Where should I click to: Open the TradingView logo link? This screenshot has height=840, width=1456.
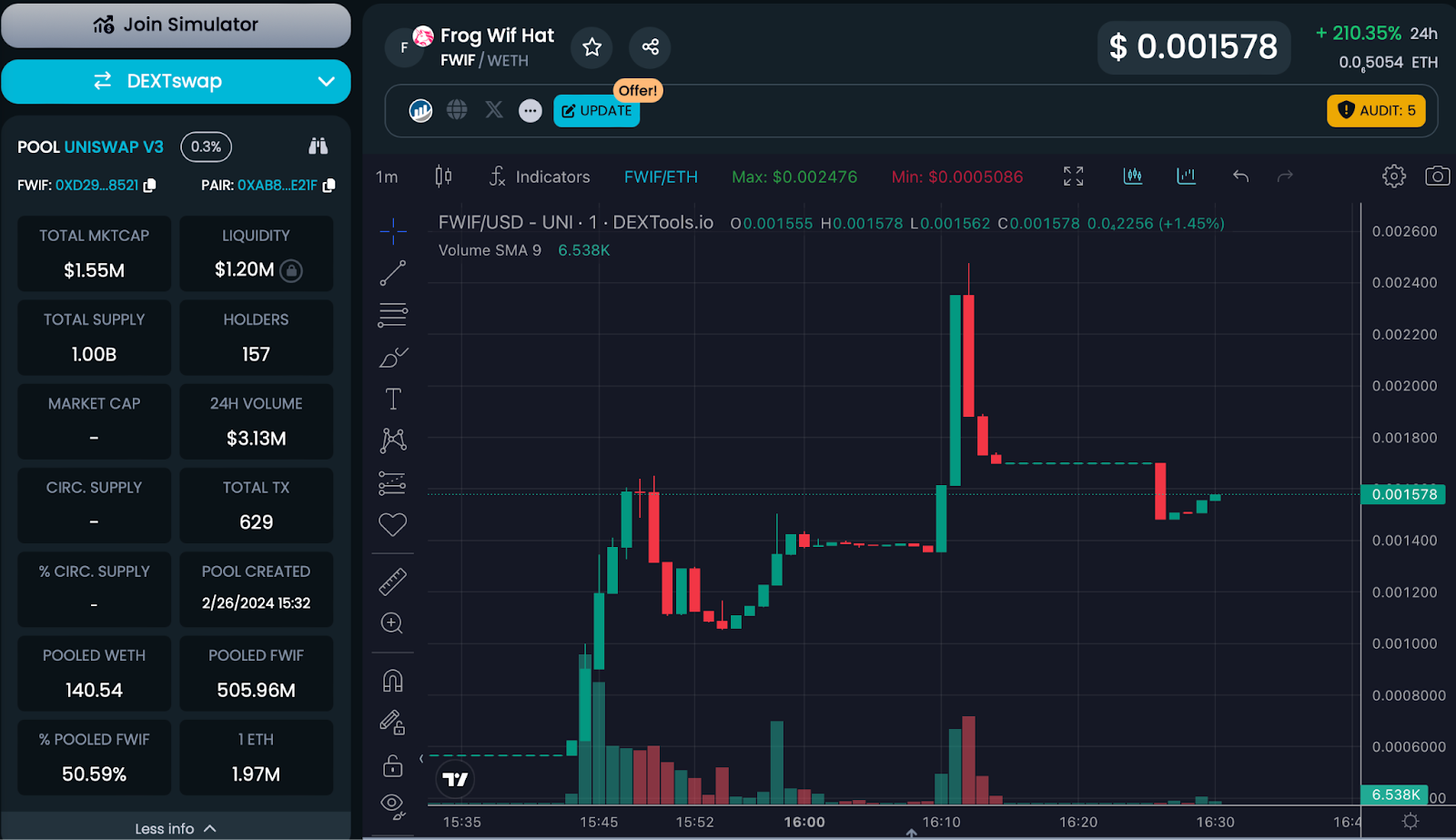(x=455, y=779)
